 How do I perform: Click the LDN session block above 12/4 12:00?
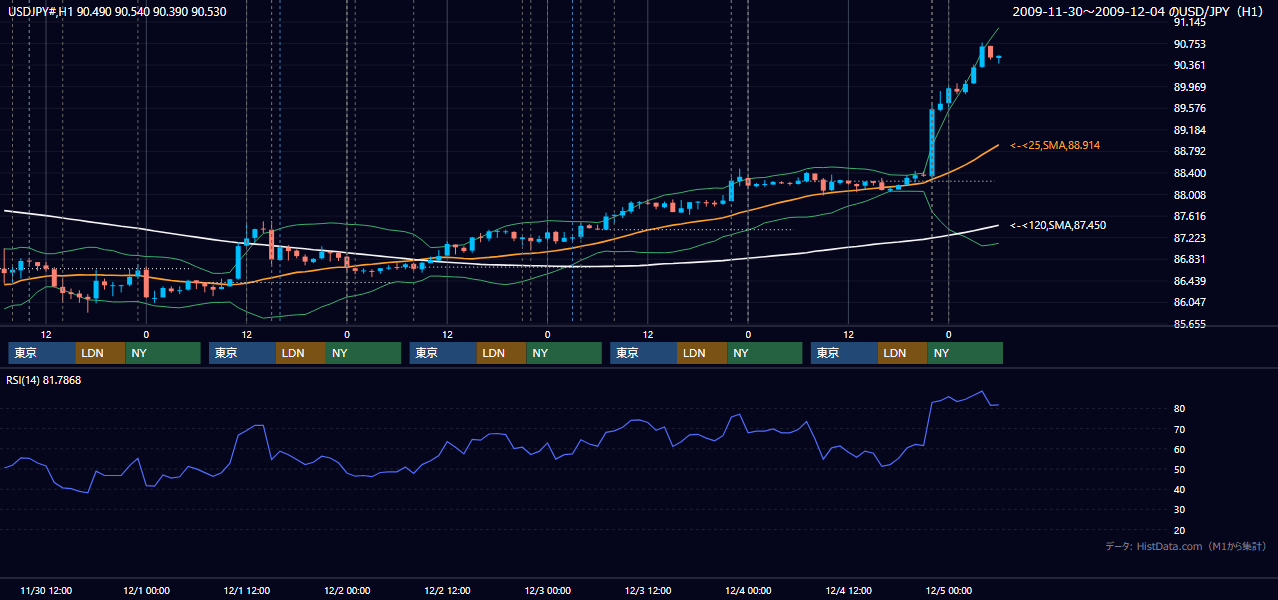tap(902, 353)
